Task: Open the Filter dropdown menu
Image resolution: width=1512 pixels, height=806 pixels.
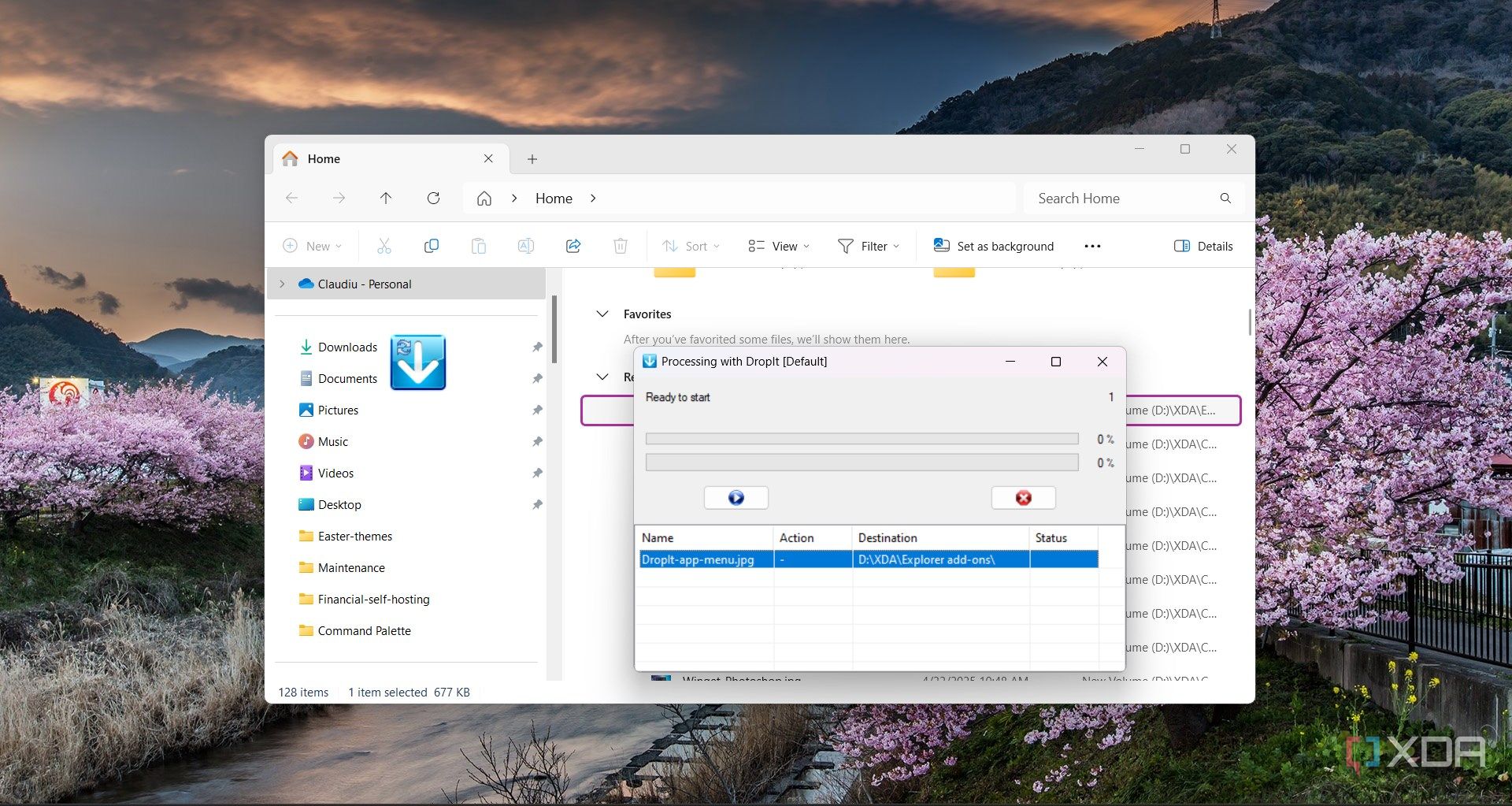Action: tap(869, 246)
